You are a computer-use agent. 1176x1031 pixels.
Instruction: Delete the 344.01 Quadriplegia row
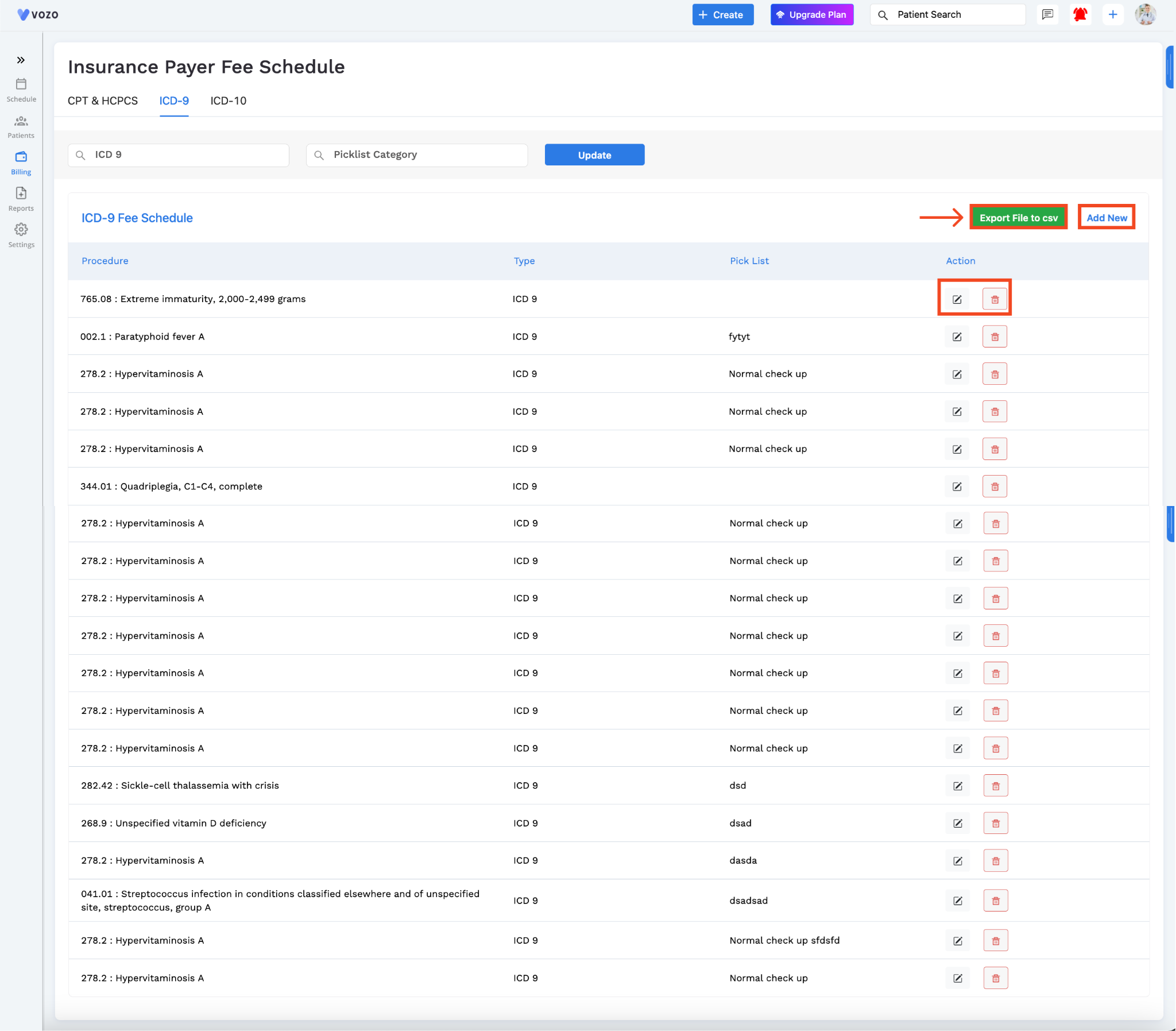[995, 486]
